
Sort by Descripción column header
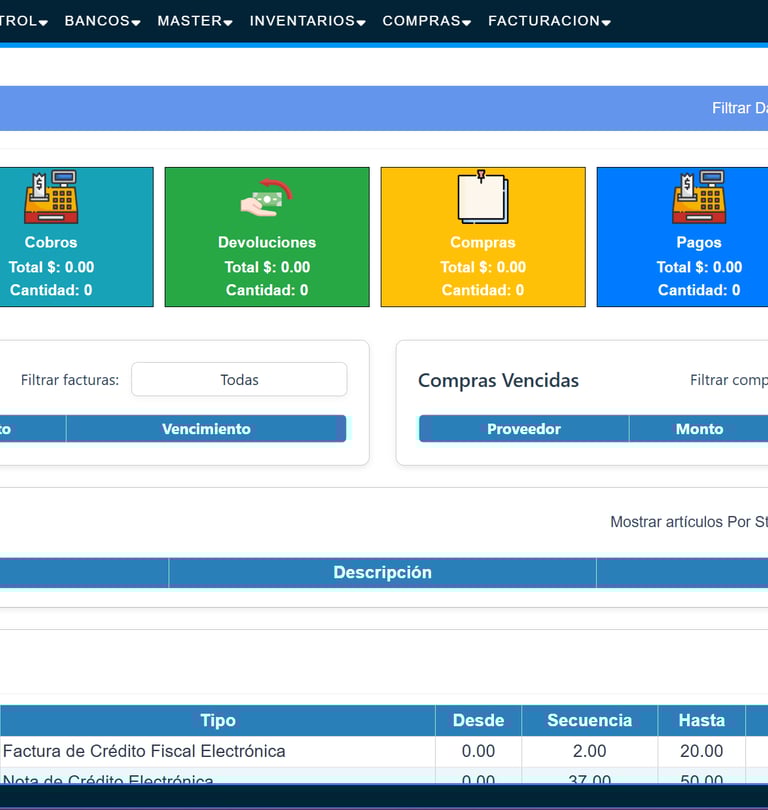[382, 572]
